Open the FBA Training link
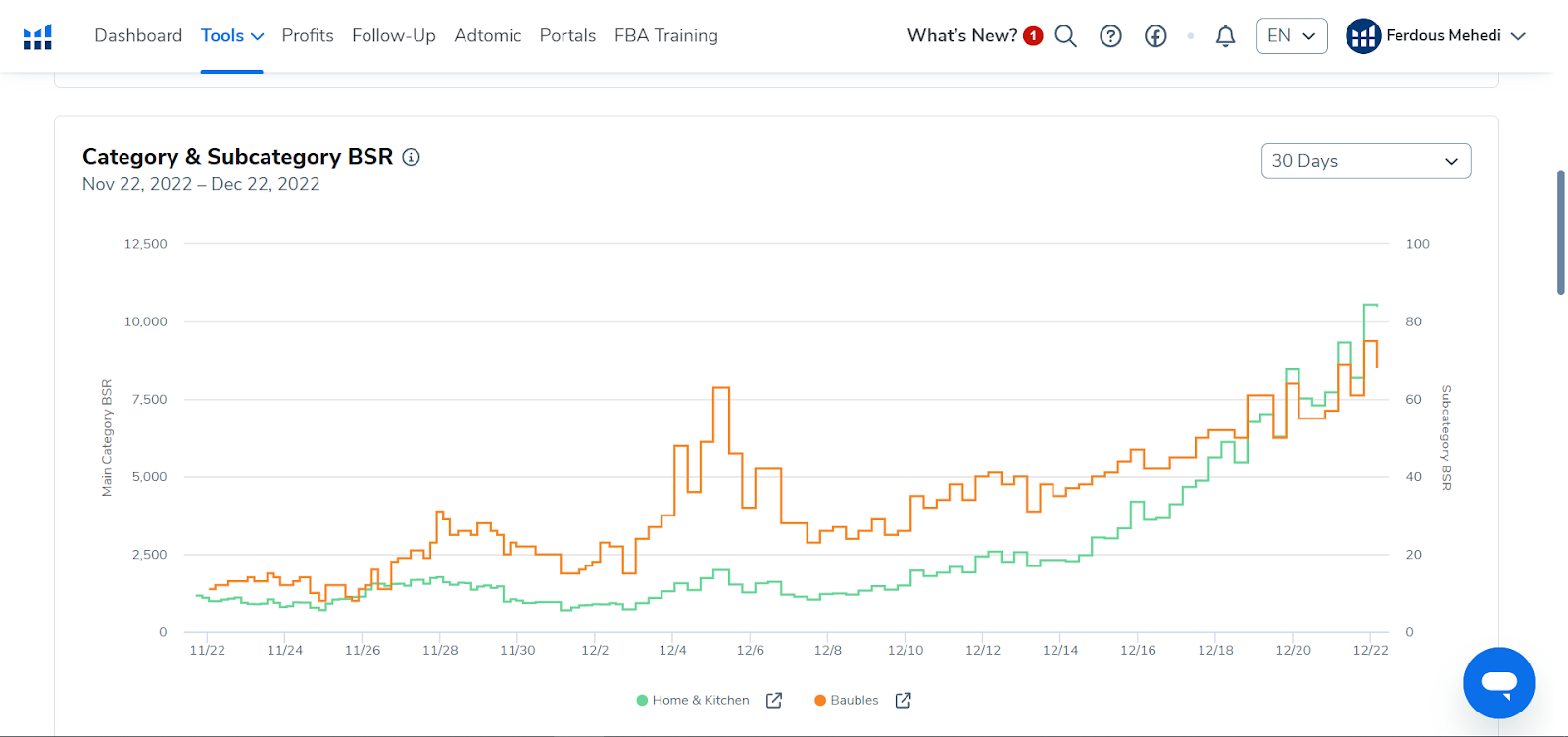This screenshot has width=1568, height=737. (666, 36)
